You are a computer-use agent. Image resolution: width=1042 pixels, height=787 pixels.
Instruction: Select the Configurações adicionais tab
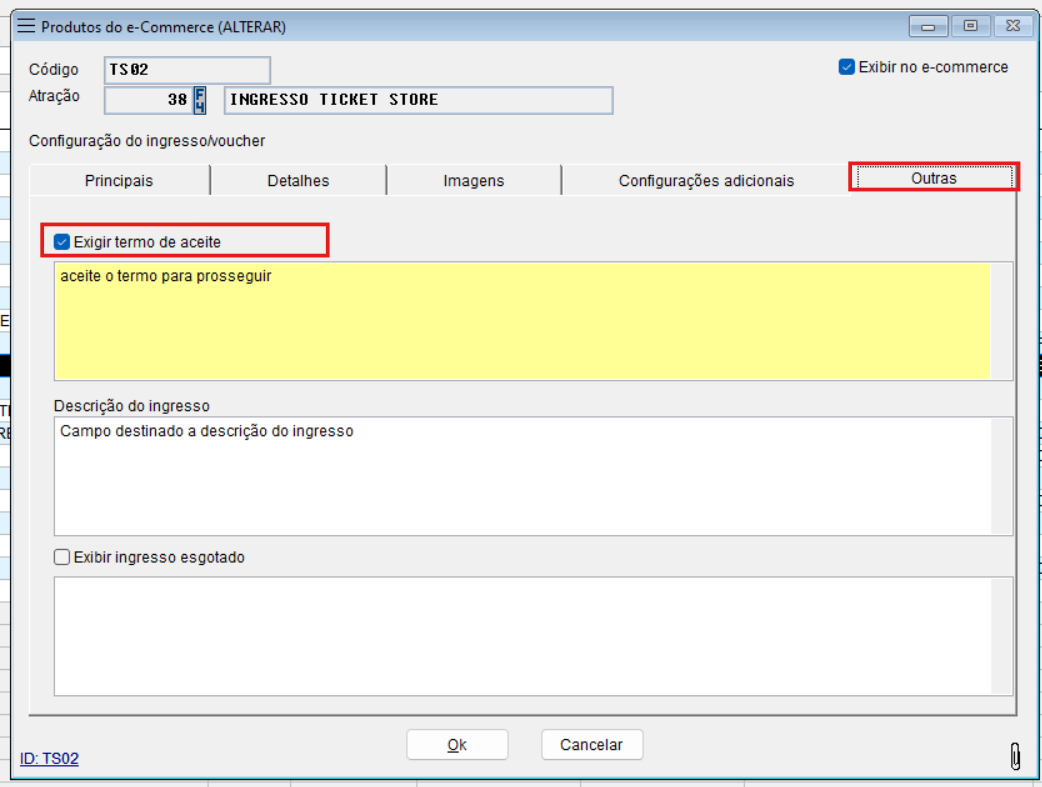point(706,181)
